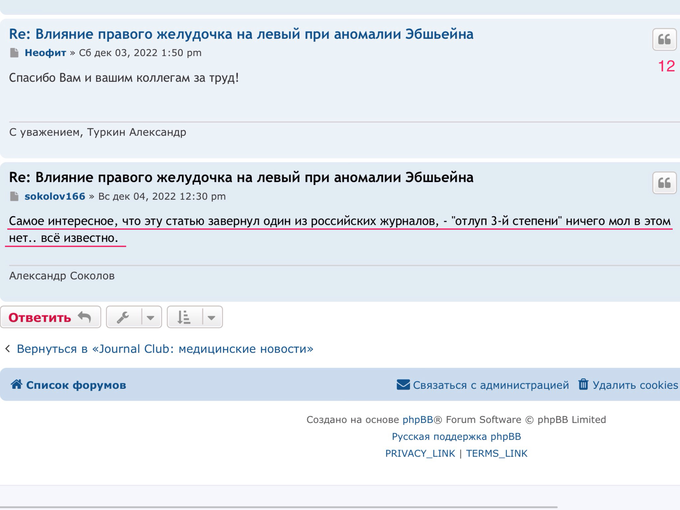Quote the post by Неофит
The image size is (680, 510).
pyautogui.click(x=664, y=39)
